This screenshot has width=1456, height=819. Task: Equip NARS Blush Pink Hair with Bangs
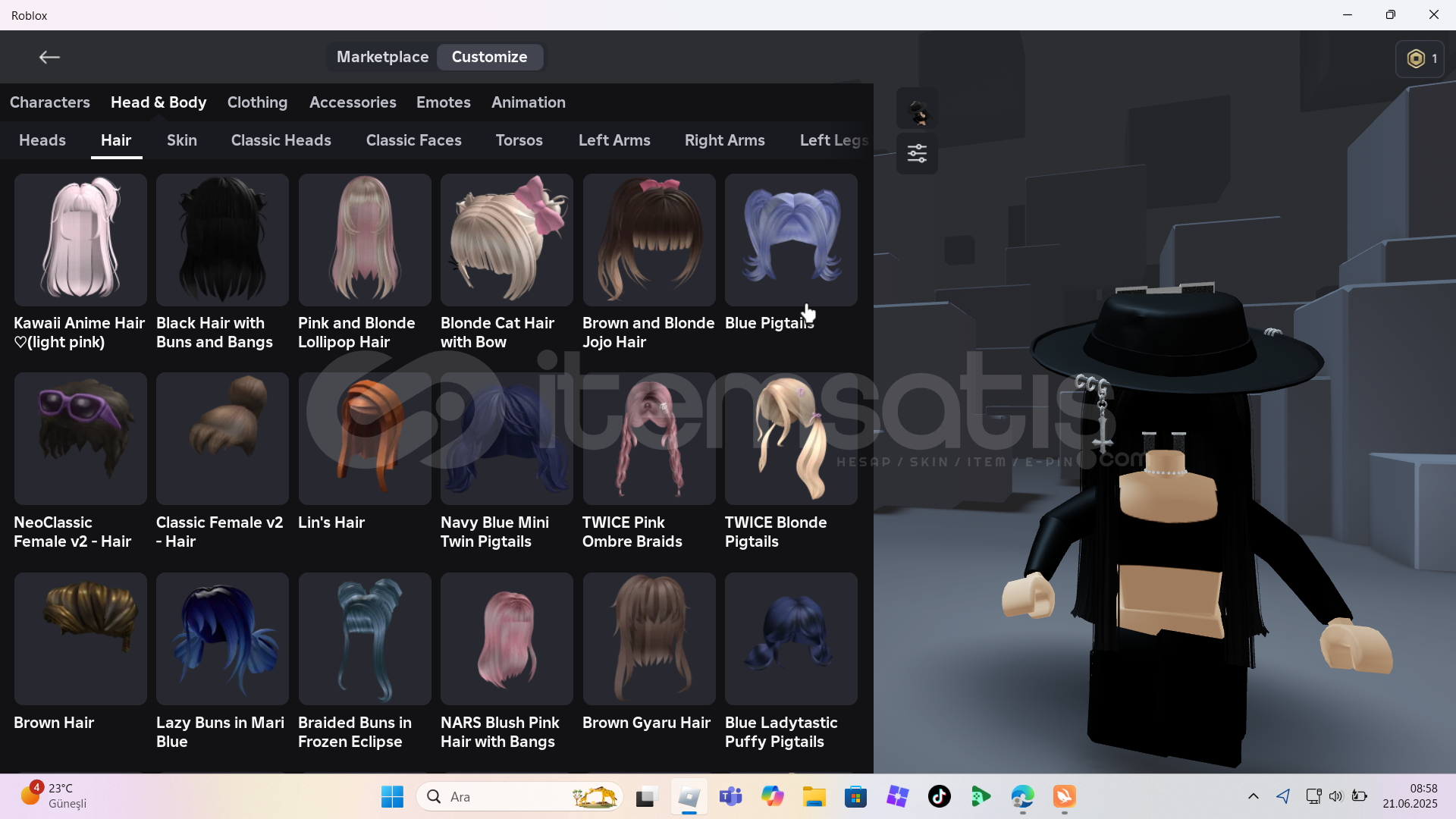coord(507,639)
